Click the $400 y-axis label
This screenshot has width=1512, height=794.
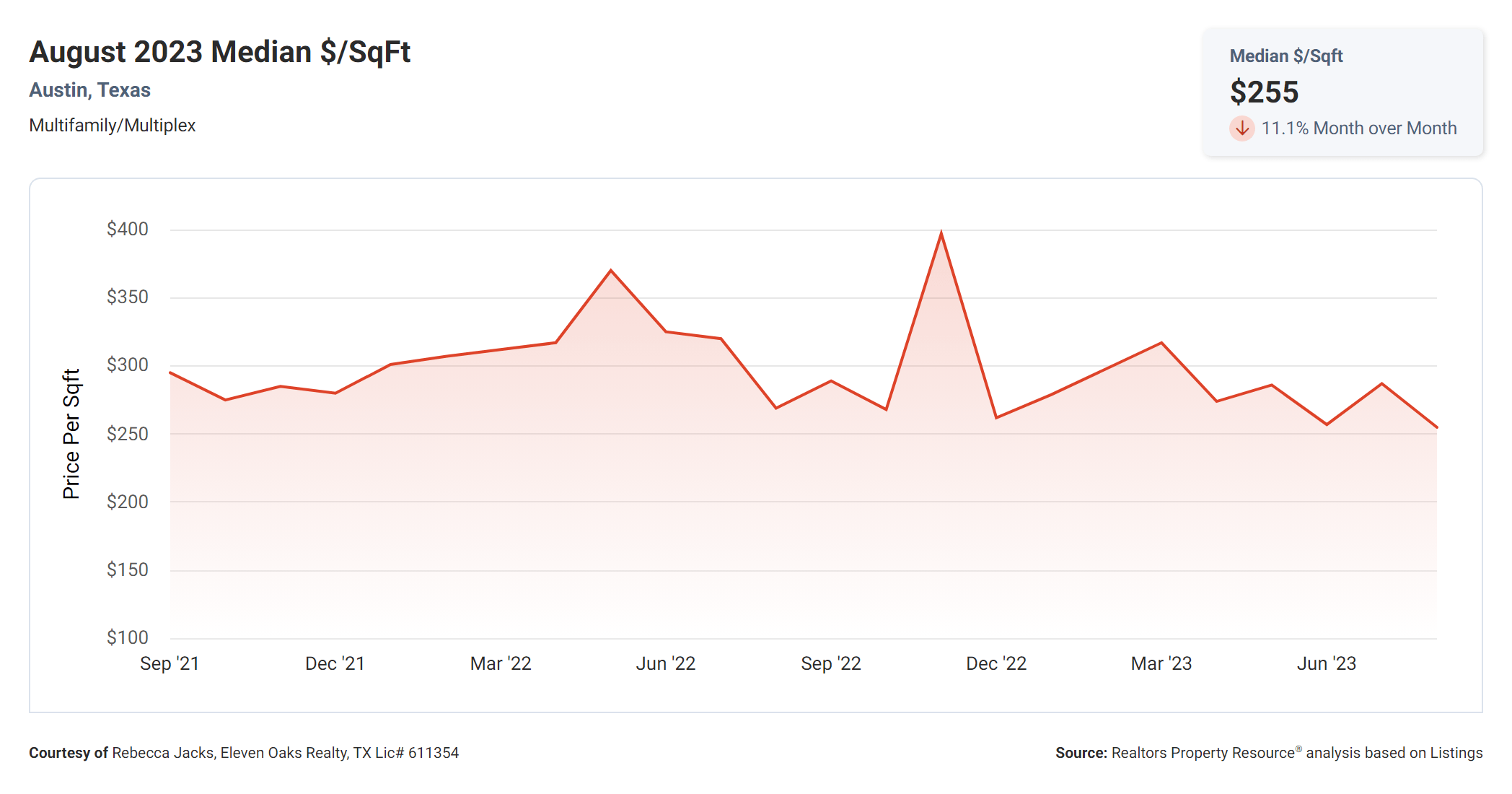pyautogui.click(x=127, y=230)
